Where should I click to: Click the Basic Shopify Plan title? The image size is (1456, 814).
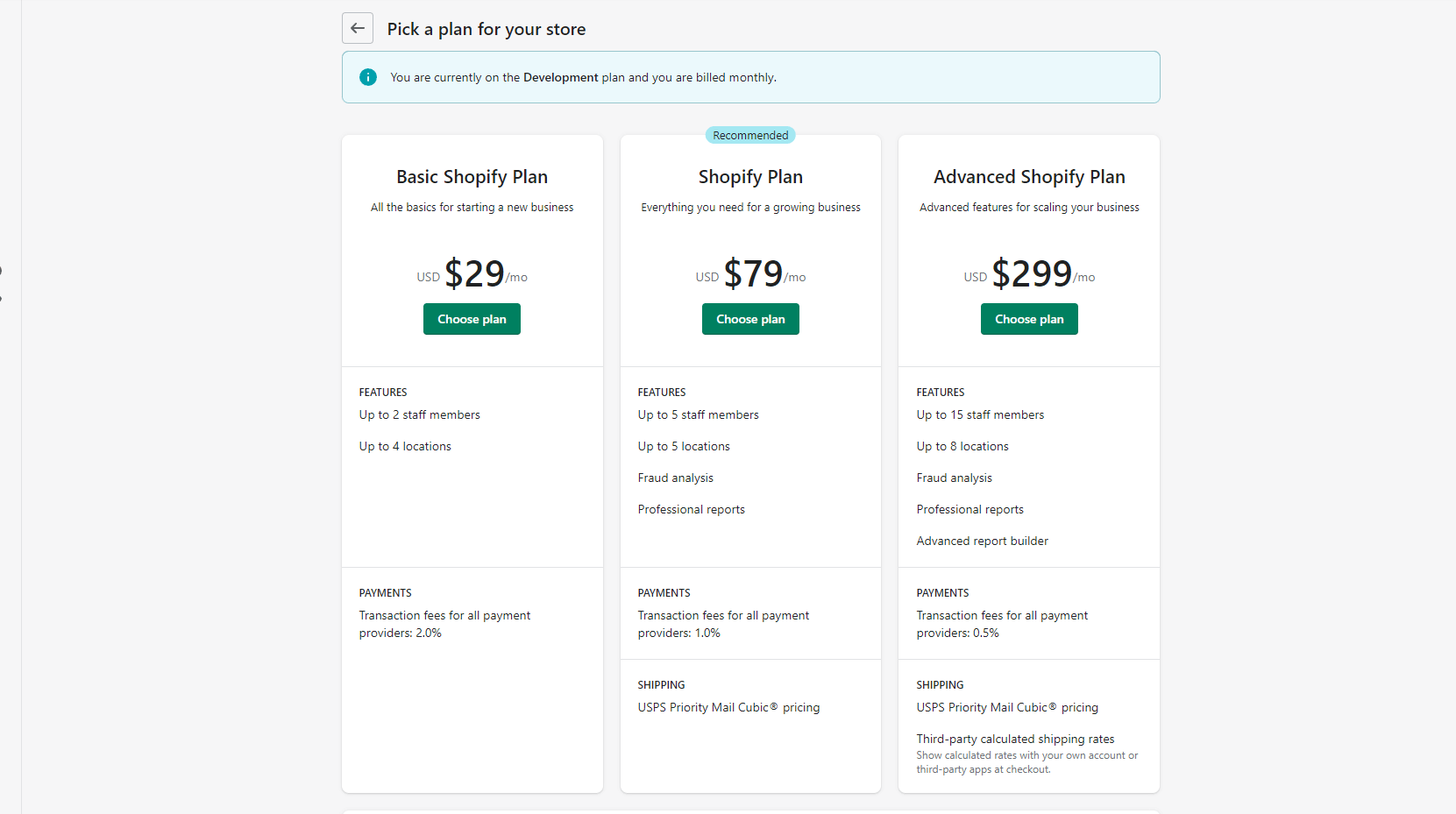click(x=472, y=176)
